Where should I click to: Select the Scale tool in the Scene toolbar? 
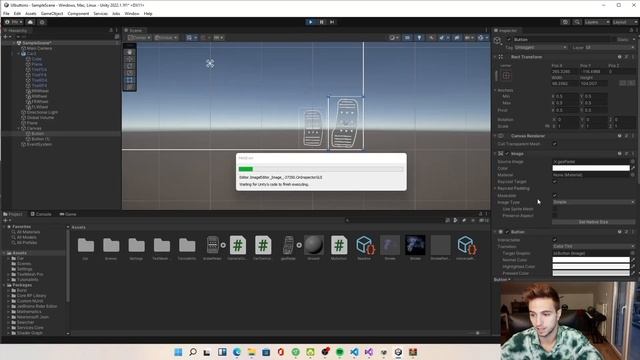coord(129,73)
